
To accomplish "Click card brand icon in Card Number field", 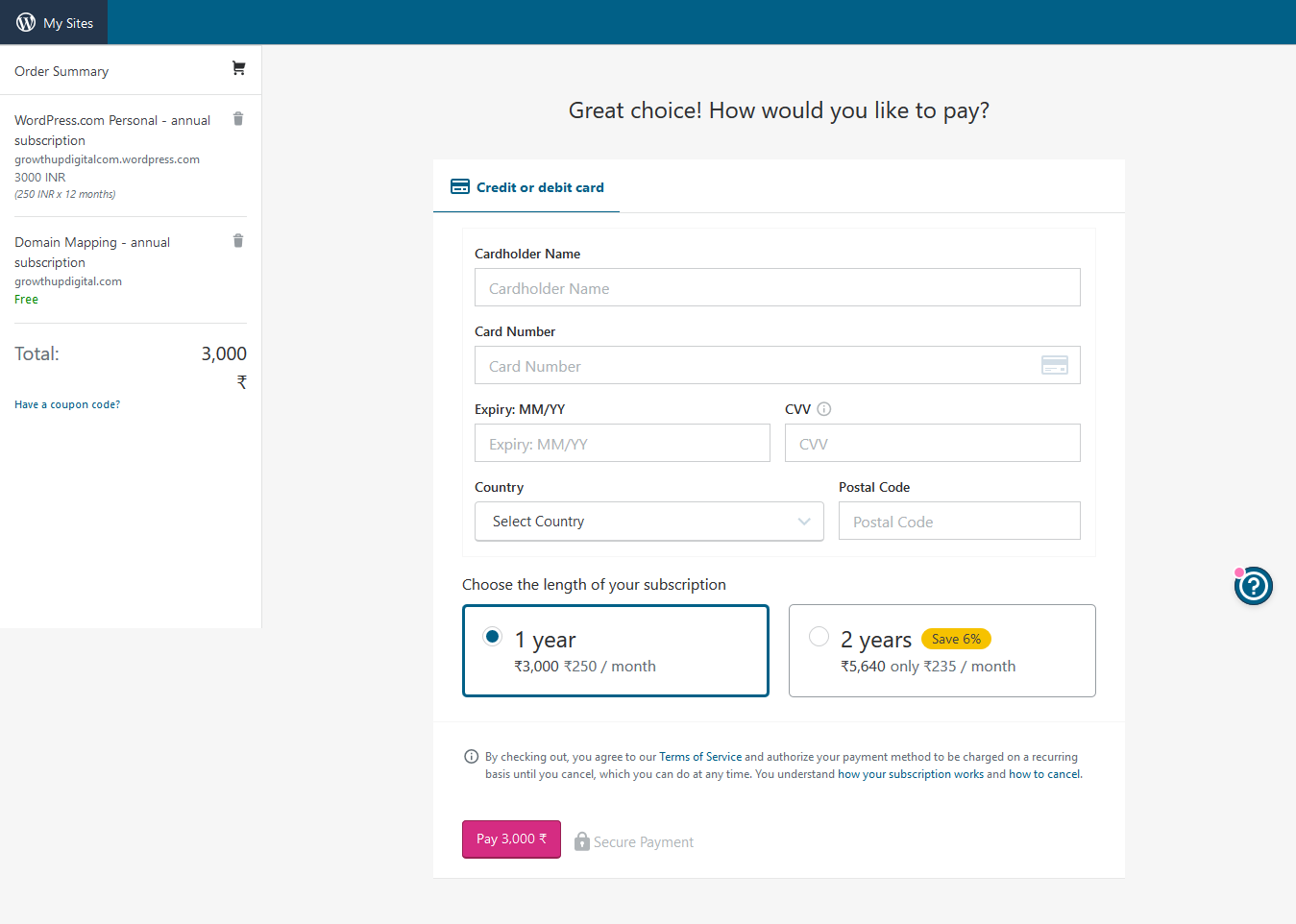I will pyautogui.click(x=1055, y=365).
